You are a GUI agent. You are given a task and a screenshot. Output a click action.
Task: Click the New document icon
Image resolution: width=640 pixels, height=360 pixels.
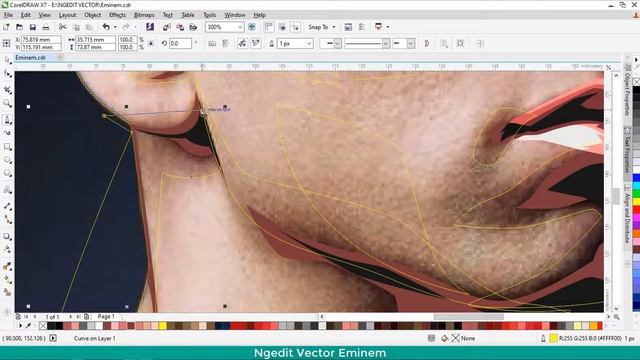click(6, 27)
